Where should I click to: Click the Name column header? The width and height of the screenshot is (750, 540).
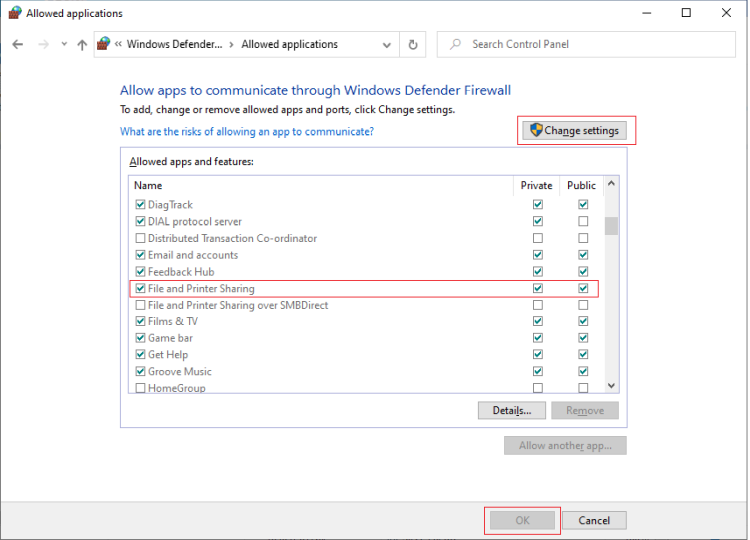[321, 186]
